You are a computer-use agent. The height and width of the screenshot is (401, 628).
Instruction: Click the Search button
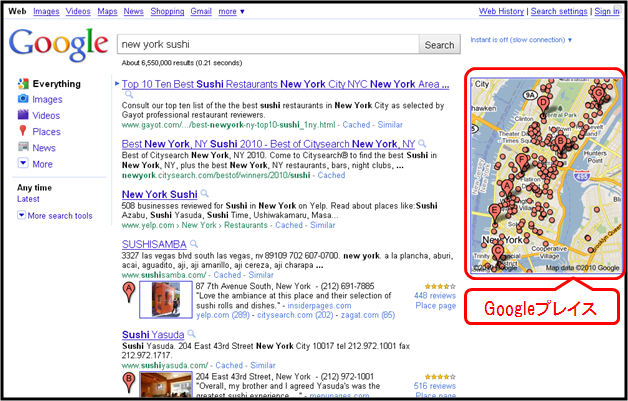[x=439, y=44]
